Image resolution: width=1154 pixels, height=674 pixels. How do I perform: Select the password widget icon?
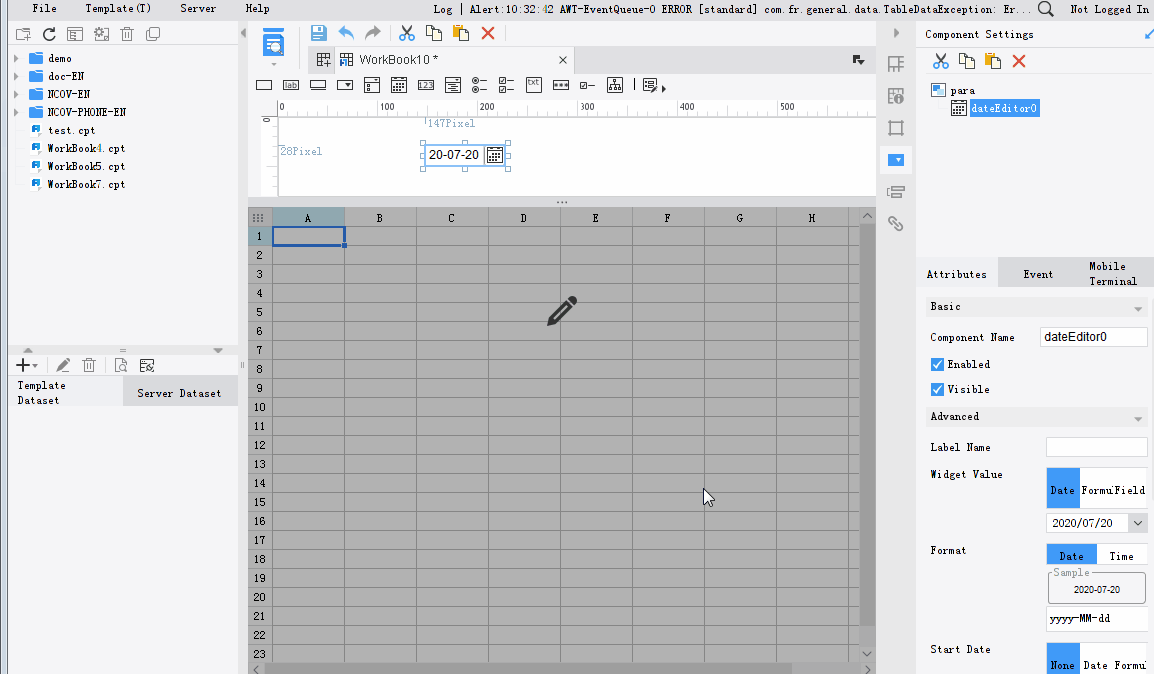561,85
